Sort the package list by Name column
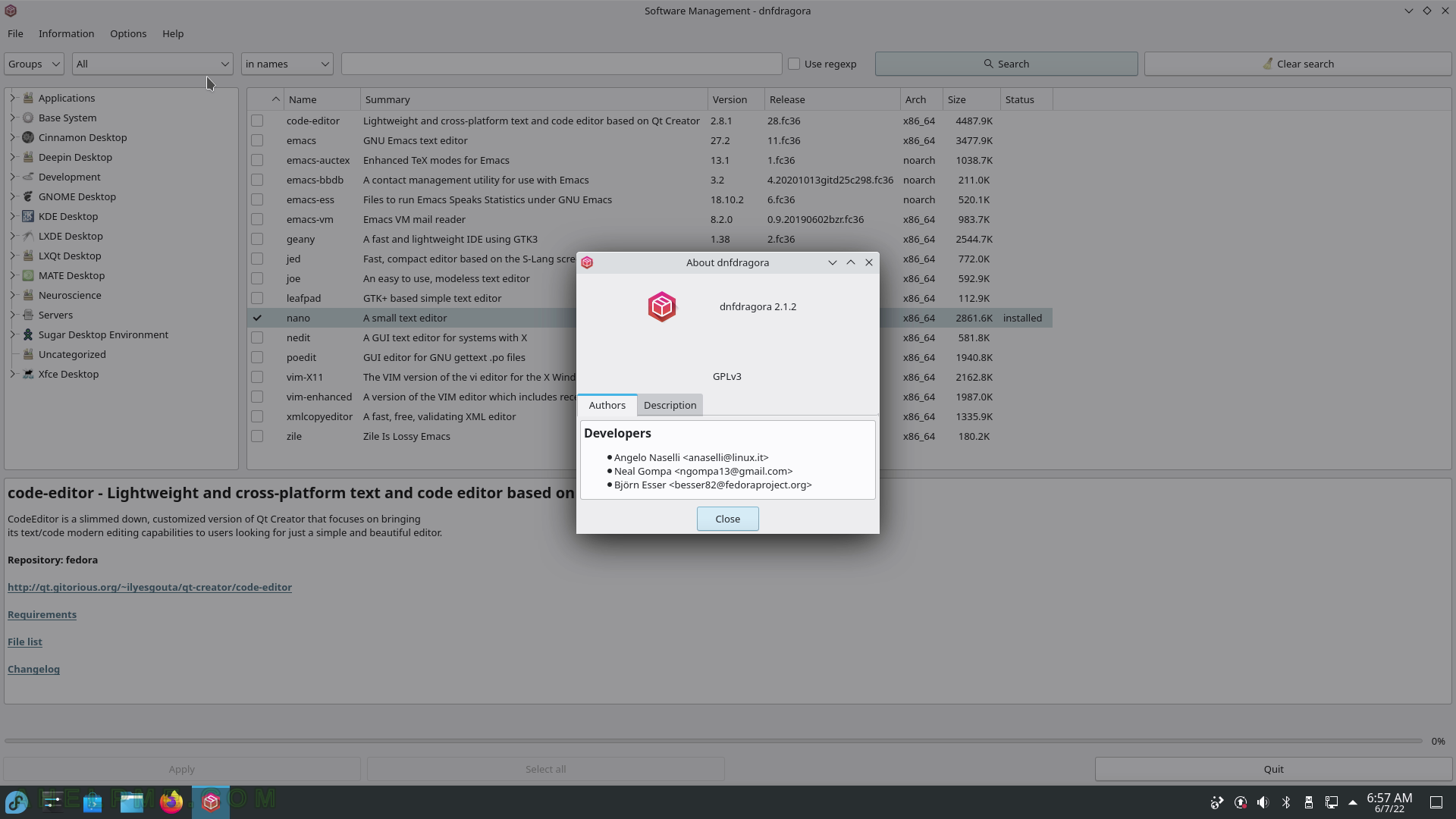 click(x=322, y=99)
